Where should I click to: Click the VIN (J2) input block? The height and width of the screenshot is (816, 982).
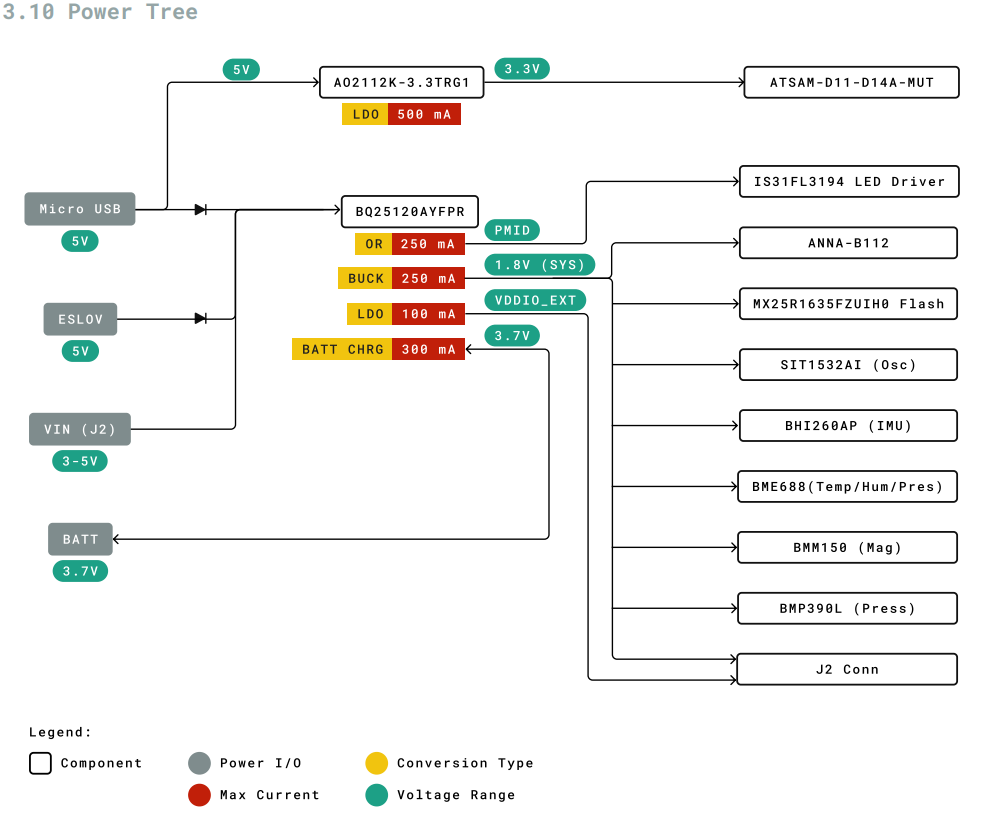coord(80,429)
